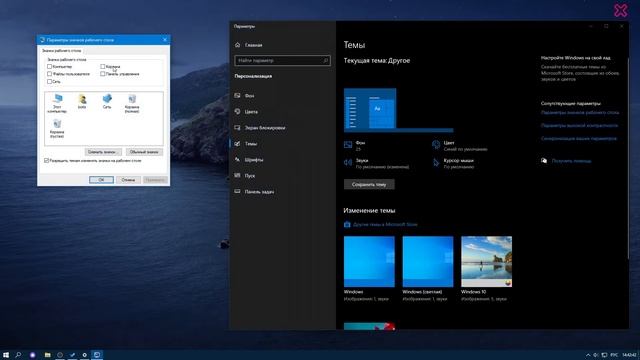Click the taskbar clock
This screenshot has height=360, width=640.
[x=630, y=355]
